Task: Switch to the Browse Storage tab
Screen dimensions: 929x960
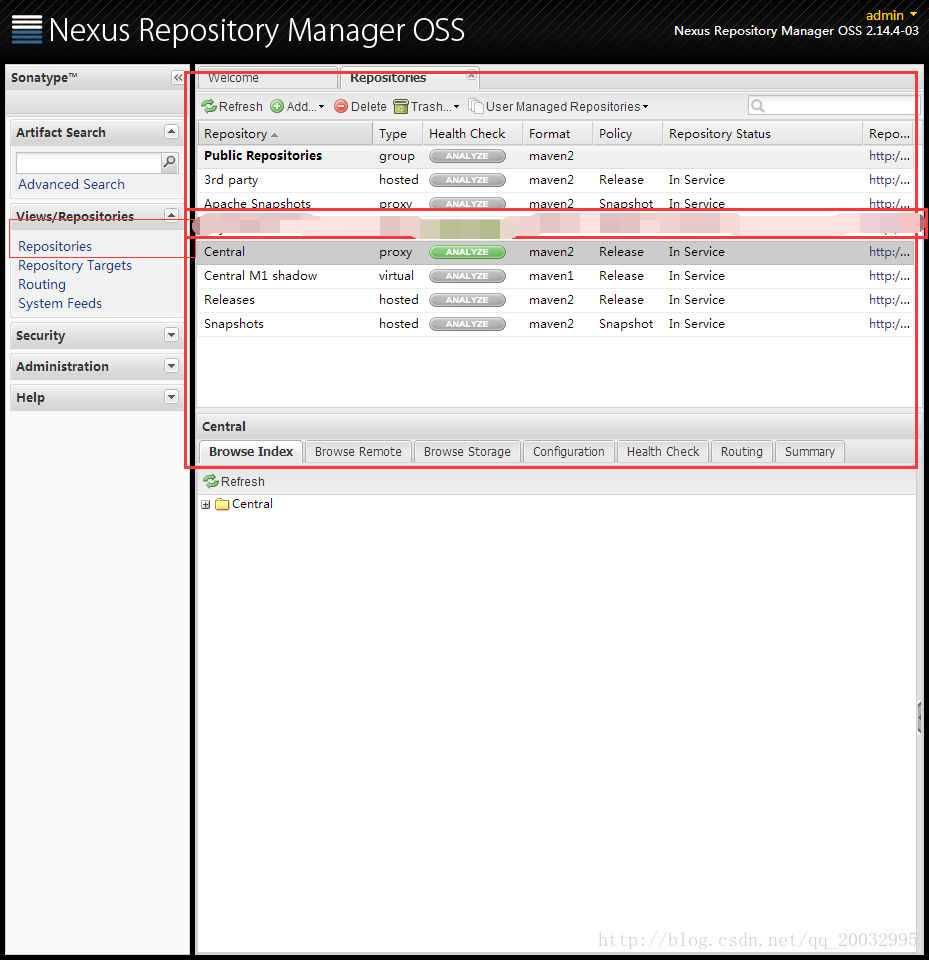Action: coord(467,452)
